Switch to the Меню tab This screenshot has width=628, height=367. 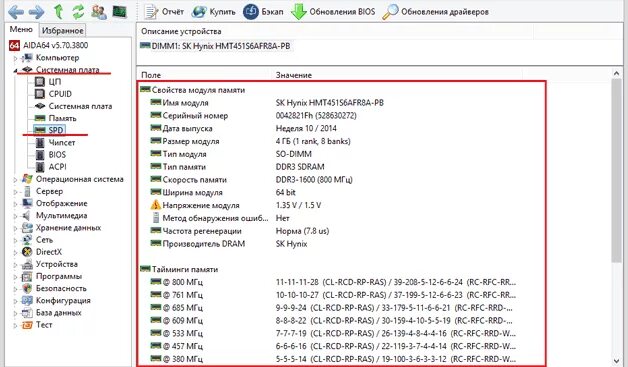(21, 29)
